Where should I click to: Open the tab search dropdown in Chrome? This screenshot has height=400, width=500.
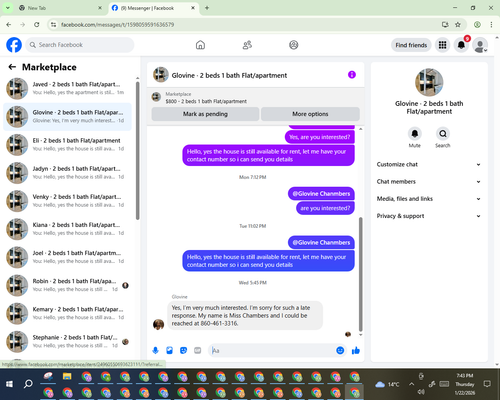tap(8, 8)
